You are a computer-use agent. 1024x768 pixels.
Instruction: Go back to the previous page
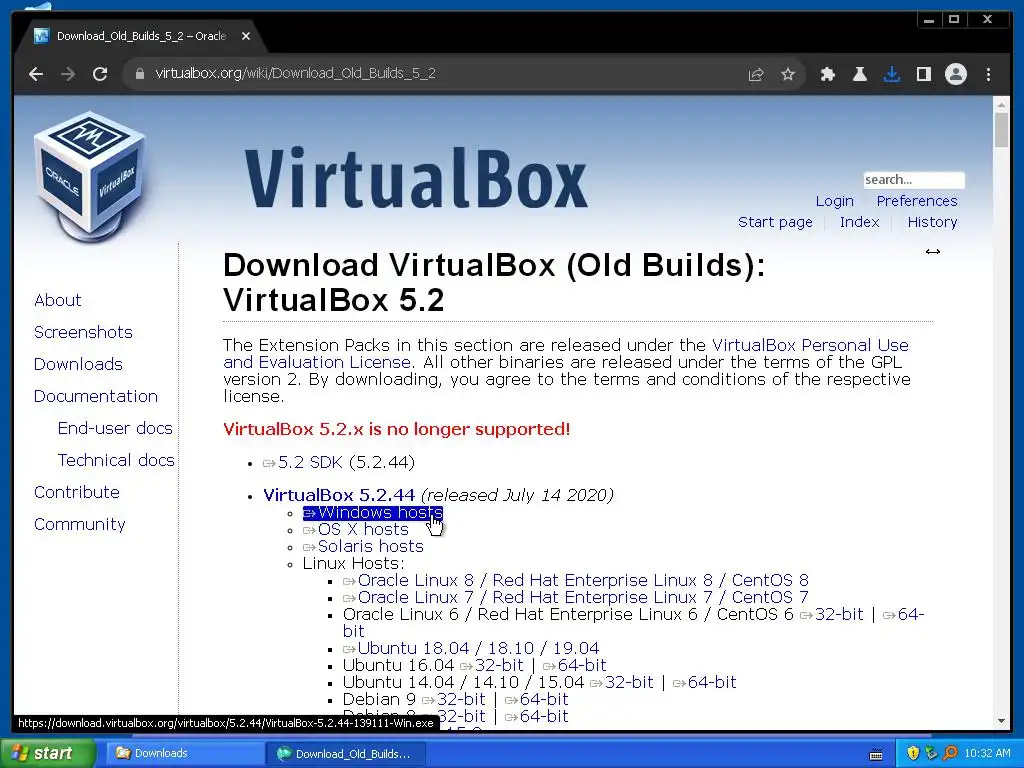click(36, 74)
